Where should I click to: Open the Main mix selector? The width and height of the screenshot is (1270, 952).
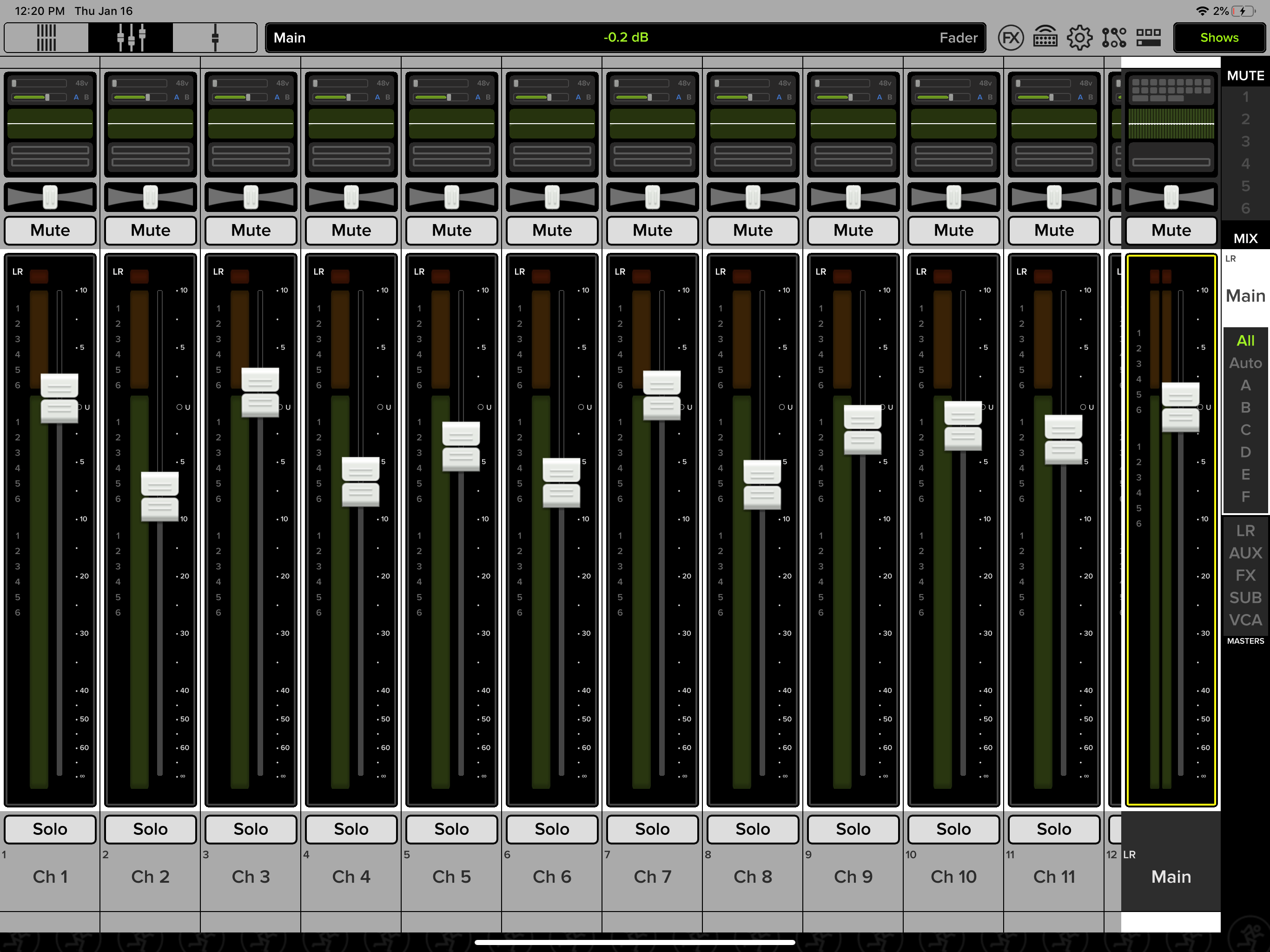[1245, 296]
